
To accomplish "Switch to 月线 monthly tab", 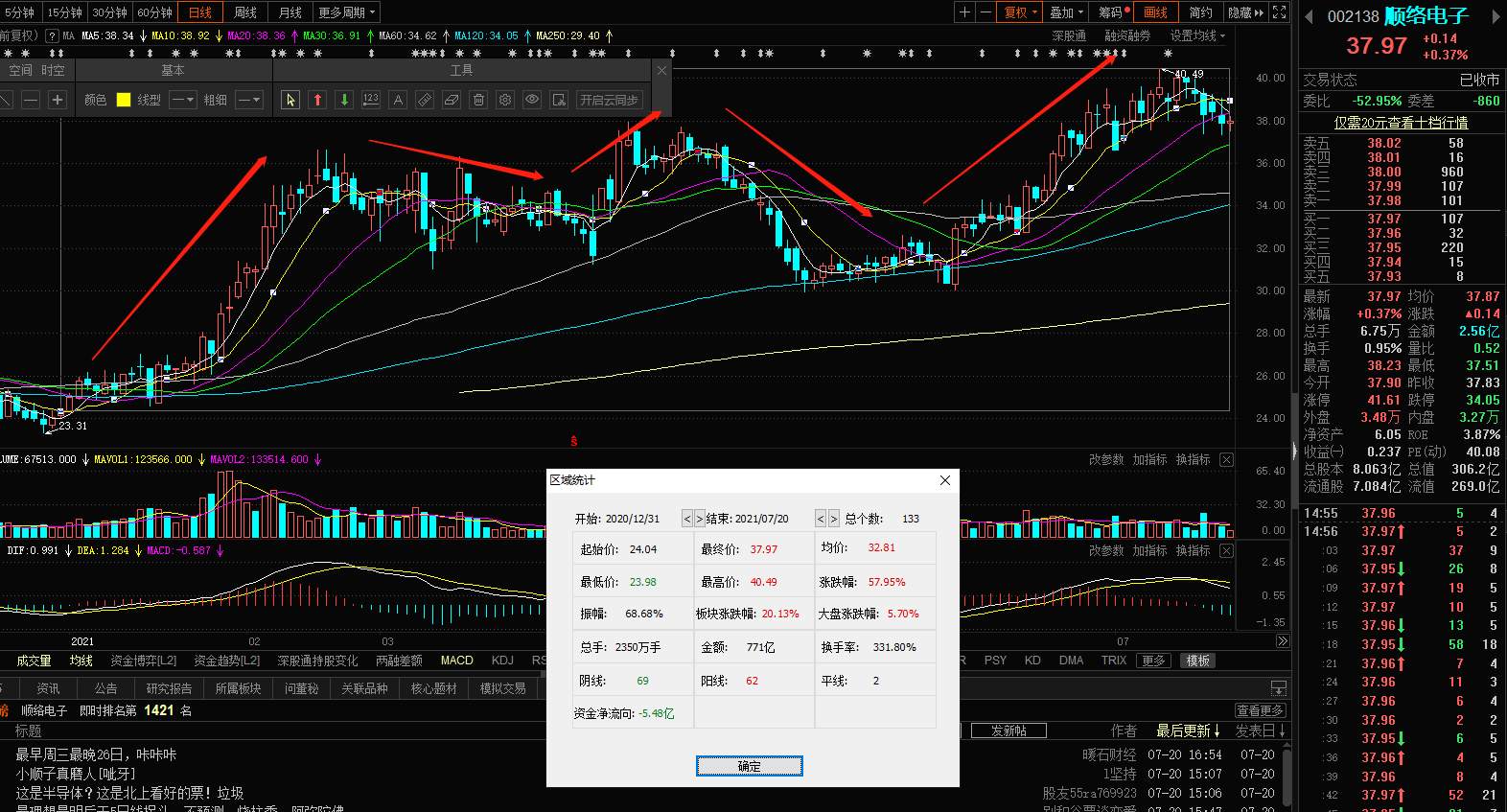I will pos(290,12).
